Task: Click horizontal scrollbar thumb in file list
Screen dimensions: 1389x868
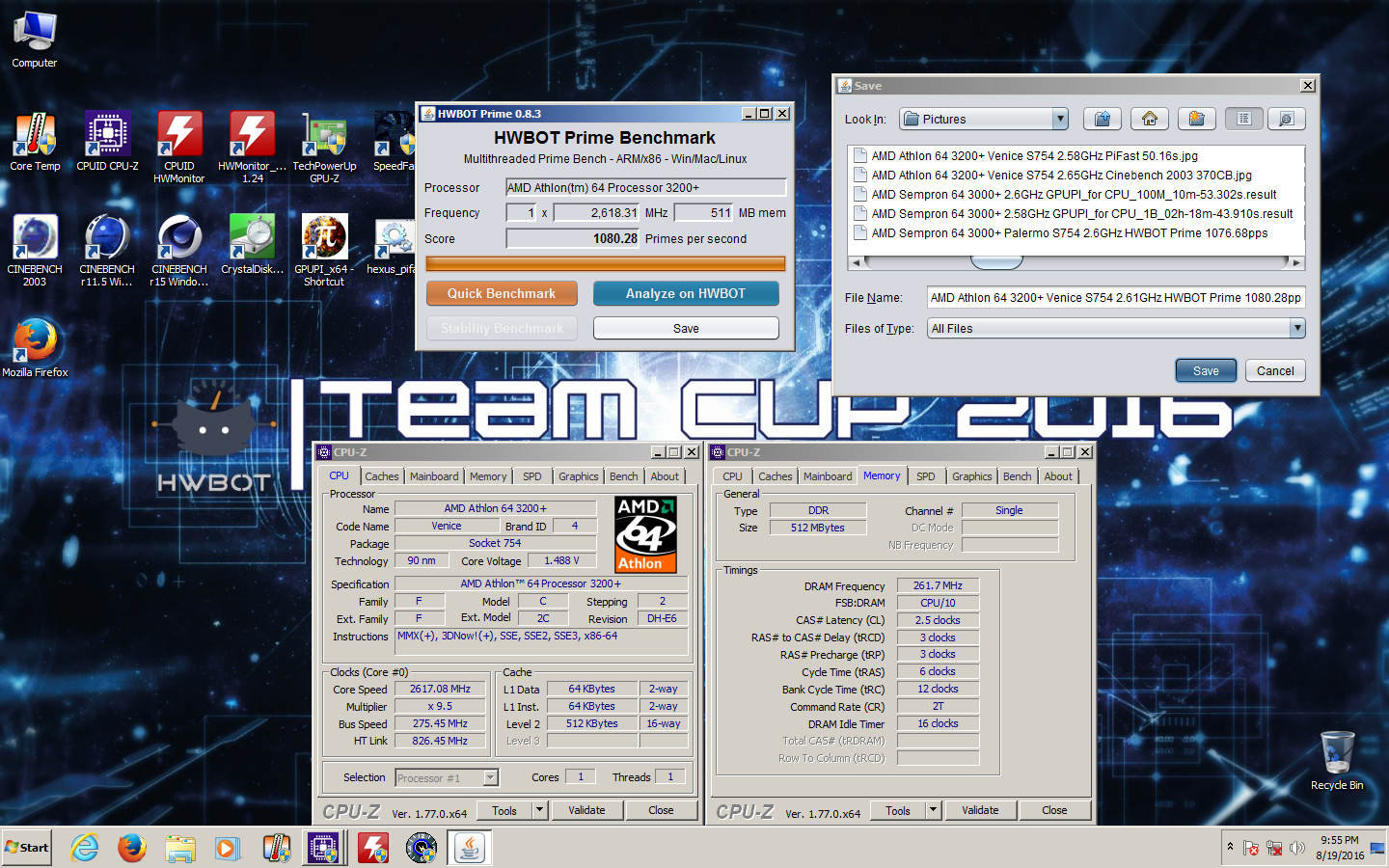Action: point(996,262)
